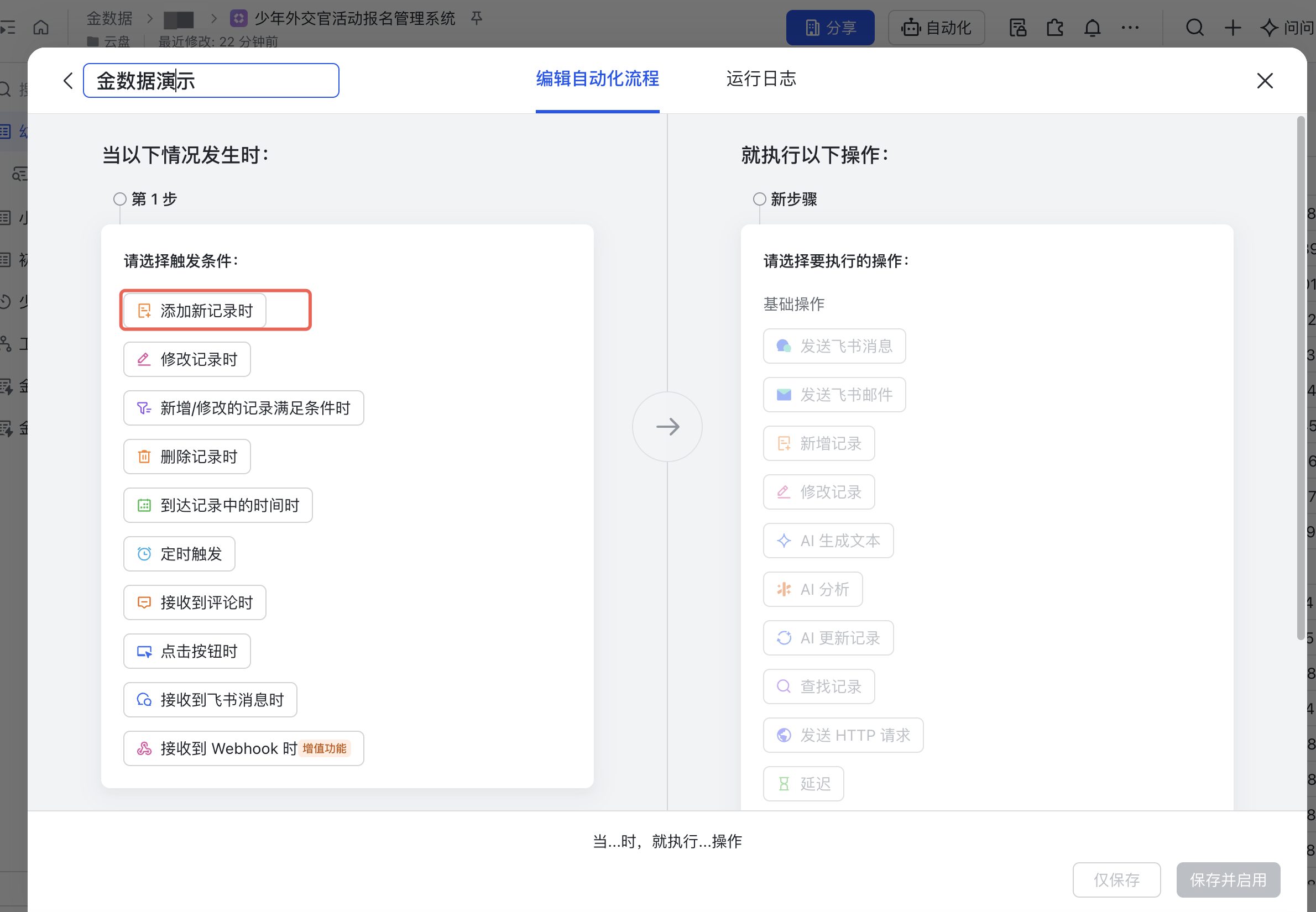Select the 定时触发 trigger
The image size is (1316, 912).
(179, 554)
